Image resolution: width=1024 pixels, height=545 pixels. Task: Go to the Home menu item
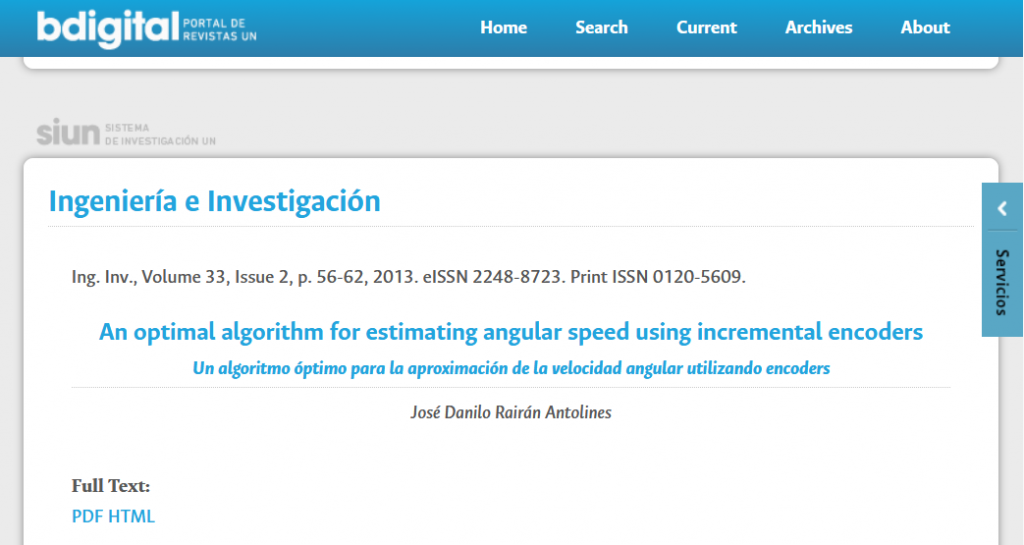click(503, 28)
